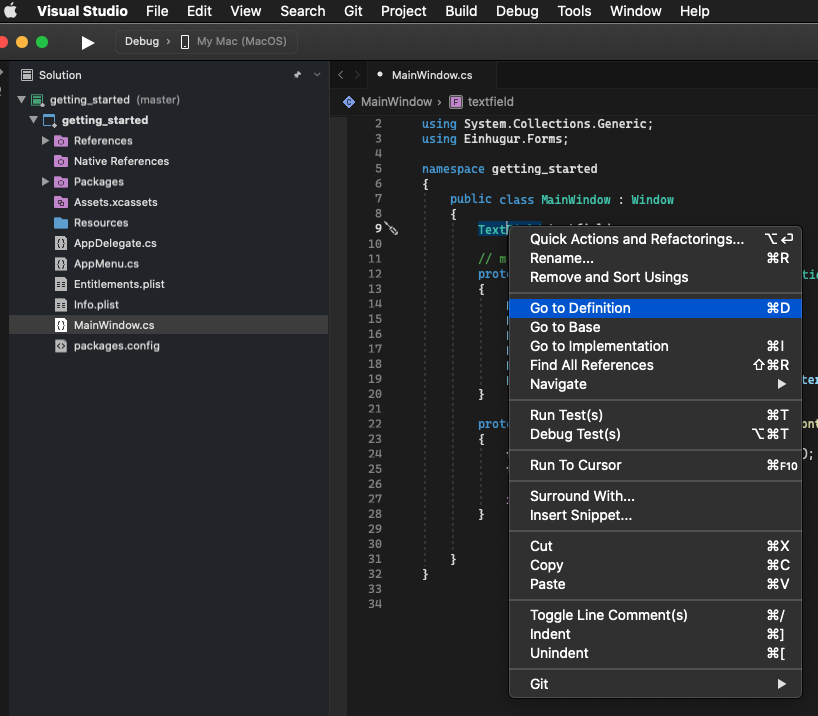Open the Tools menu in the menu bar
This screenshot has width=818, height=716.
click(x=574, y=11)
